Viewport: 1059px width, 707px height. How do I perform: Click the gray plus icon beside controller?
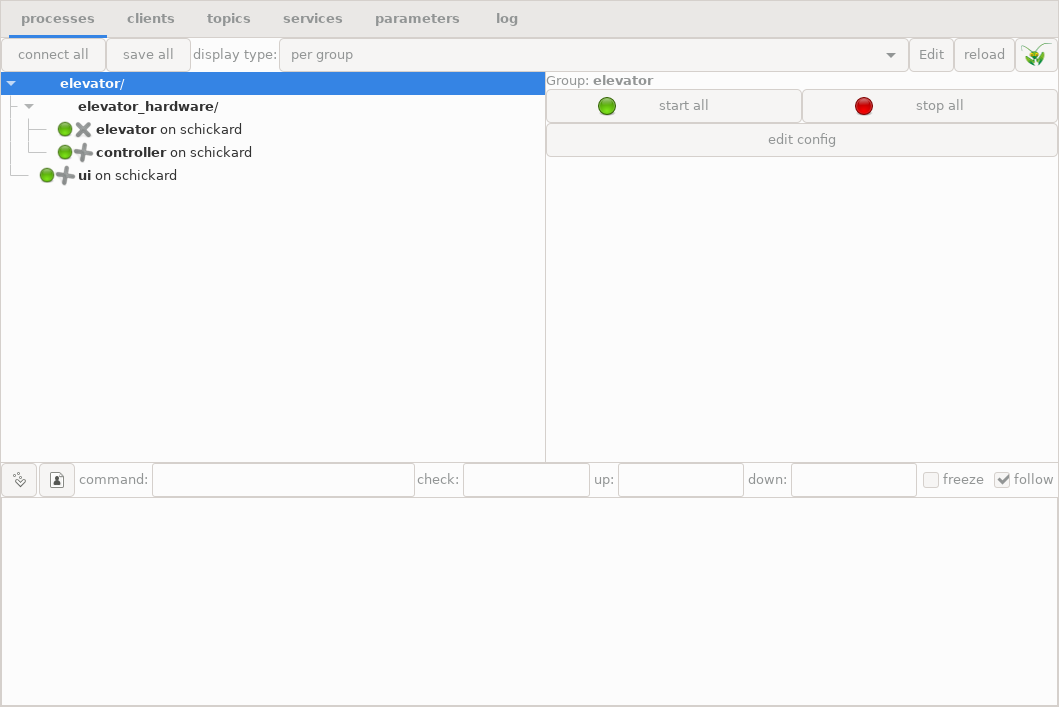[x=83, y=153]
